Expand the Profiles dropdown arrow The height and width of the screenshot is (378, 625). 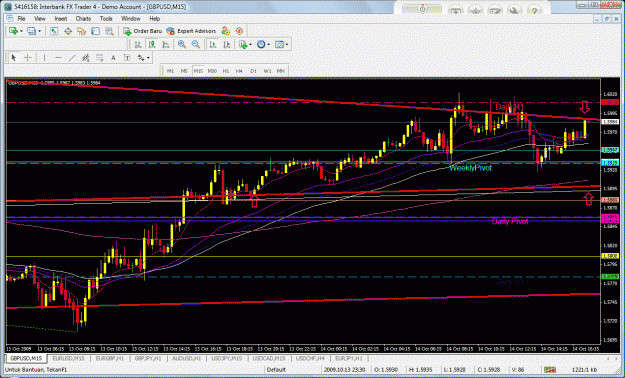[39, 31]
